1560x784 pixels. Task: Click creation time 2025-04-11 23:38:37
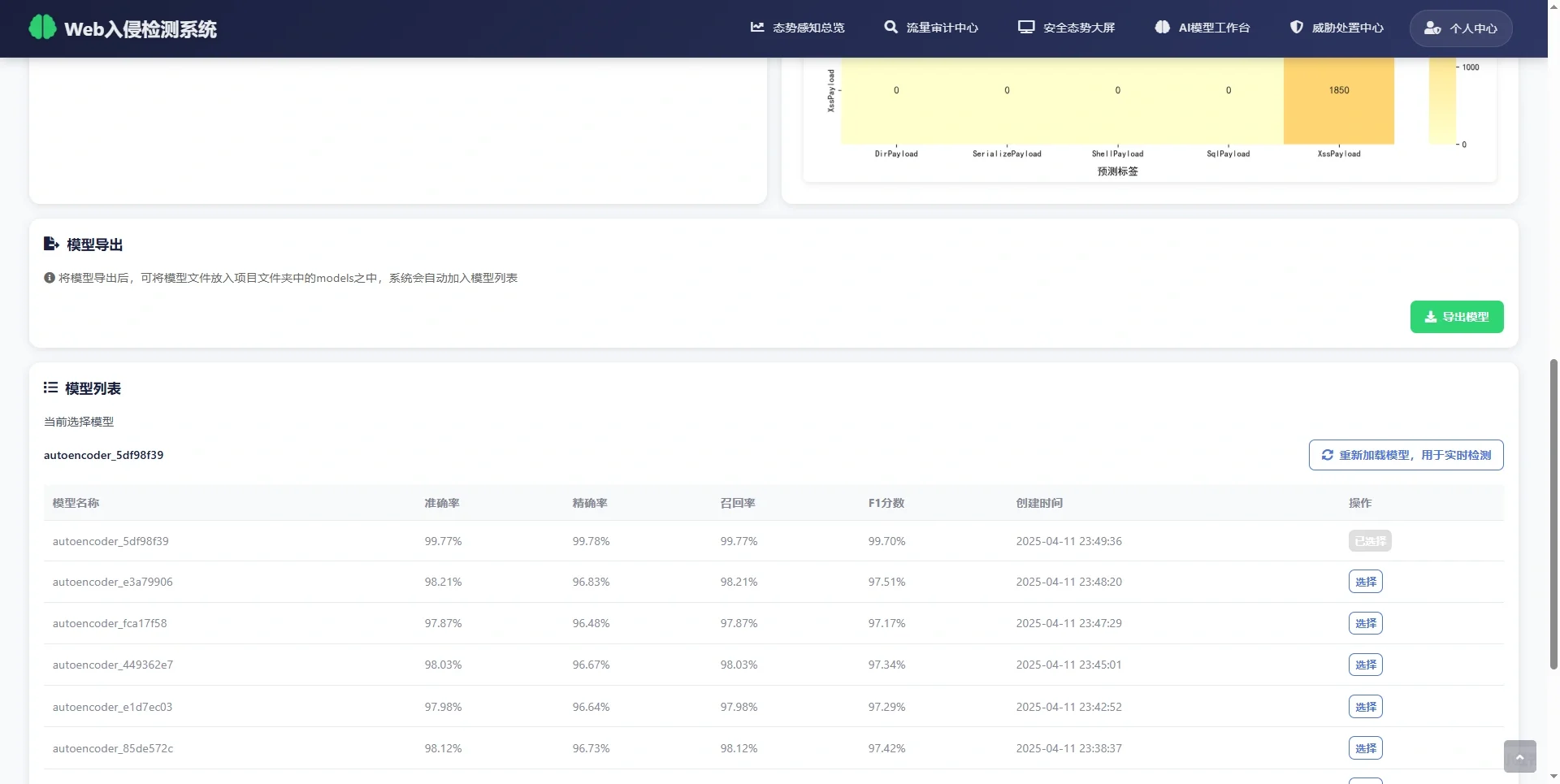click(x=1068, y=748)
